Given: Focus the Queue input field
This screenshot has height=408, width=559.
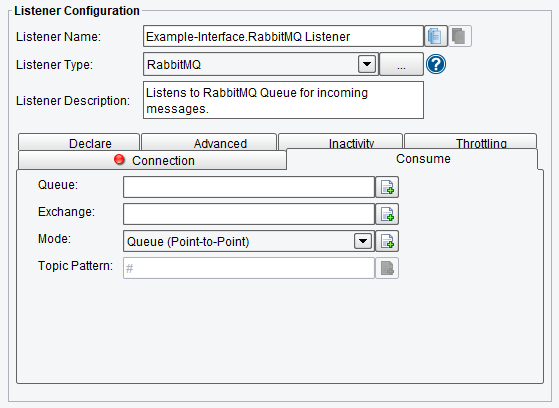Looking at the screenshot, I should coord(249,187).
